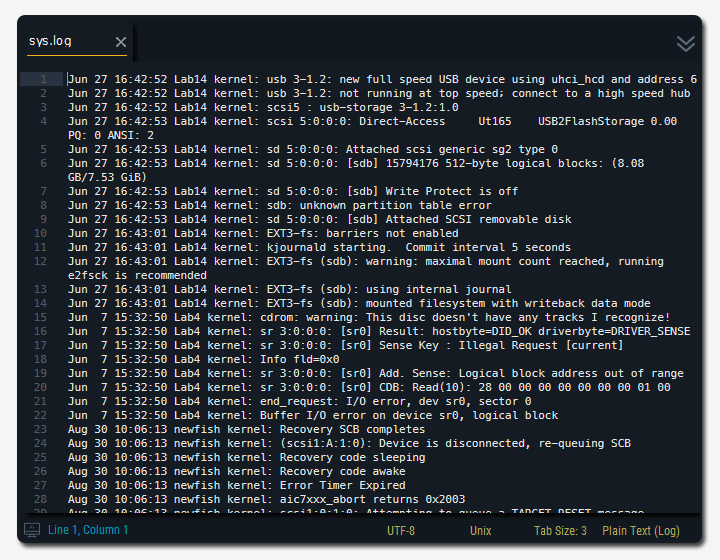Click 'Buffer I/O error on device sr0'
720x560 pixels.
click(x=363, y=415)
